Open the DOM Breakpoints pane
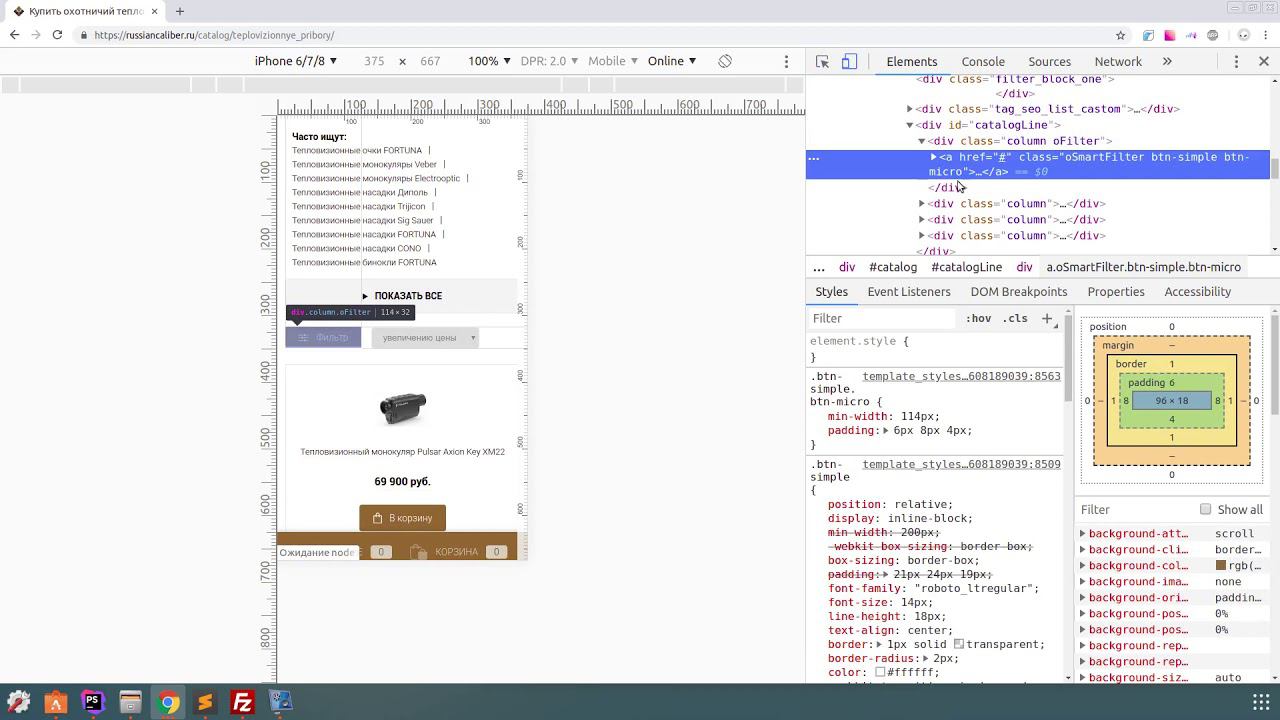 coord(1019,292)
